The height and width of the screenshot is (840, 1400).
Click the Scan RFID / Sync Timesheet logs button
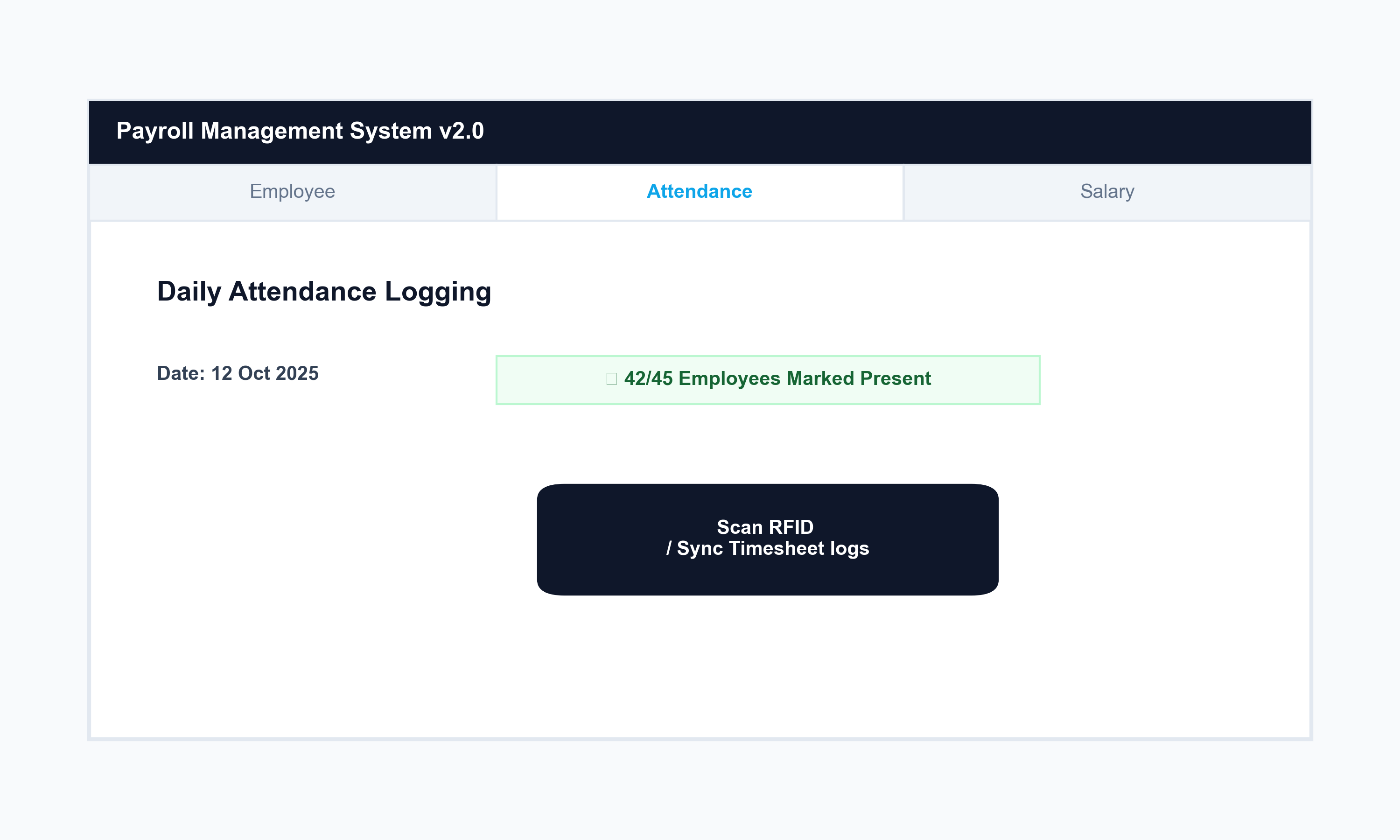click(x=768, y=538)
